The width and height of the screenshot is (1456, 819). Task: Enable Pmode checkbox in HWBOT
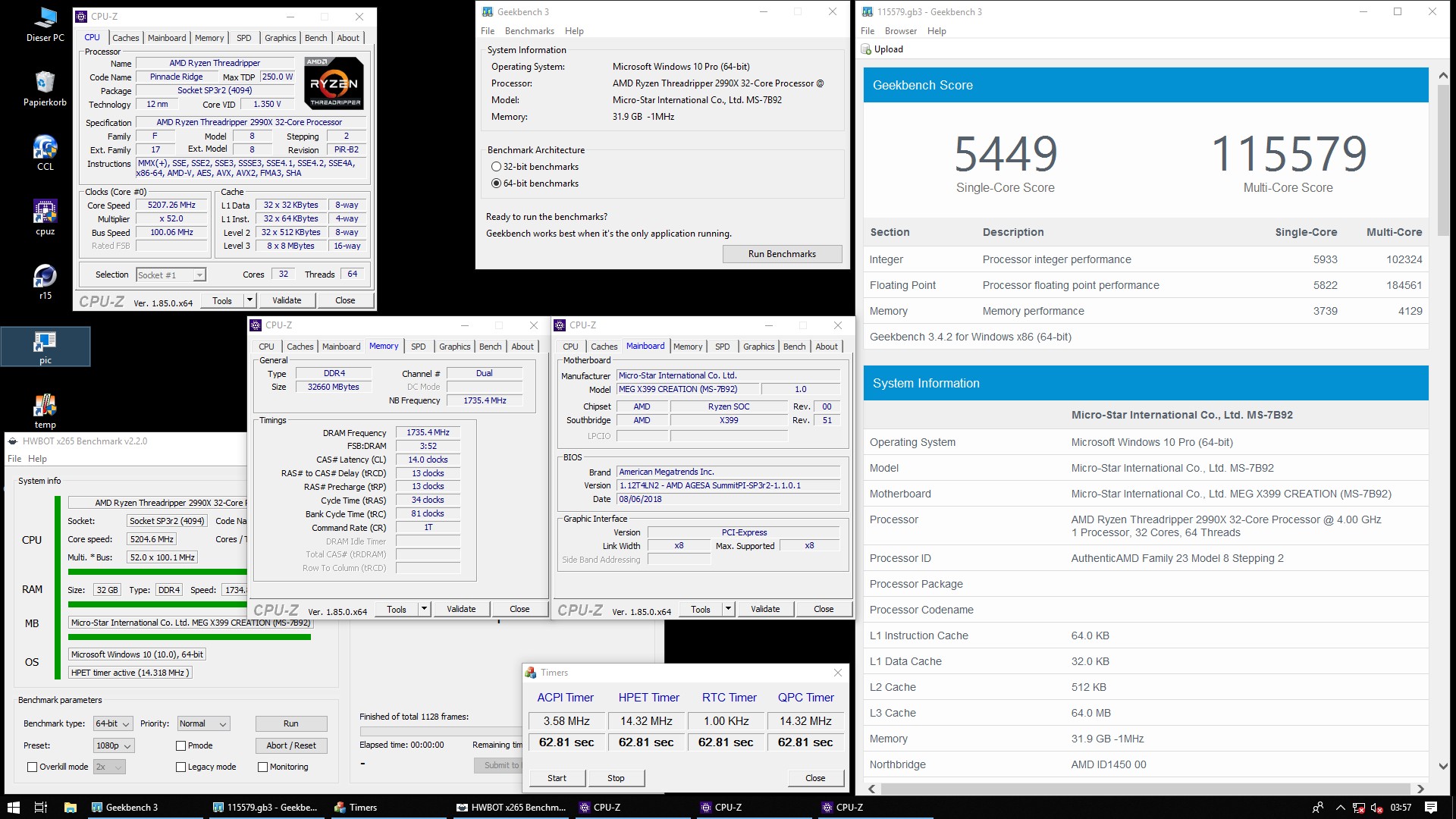180,746
